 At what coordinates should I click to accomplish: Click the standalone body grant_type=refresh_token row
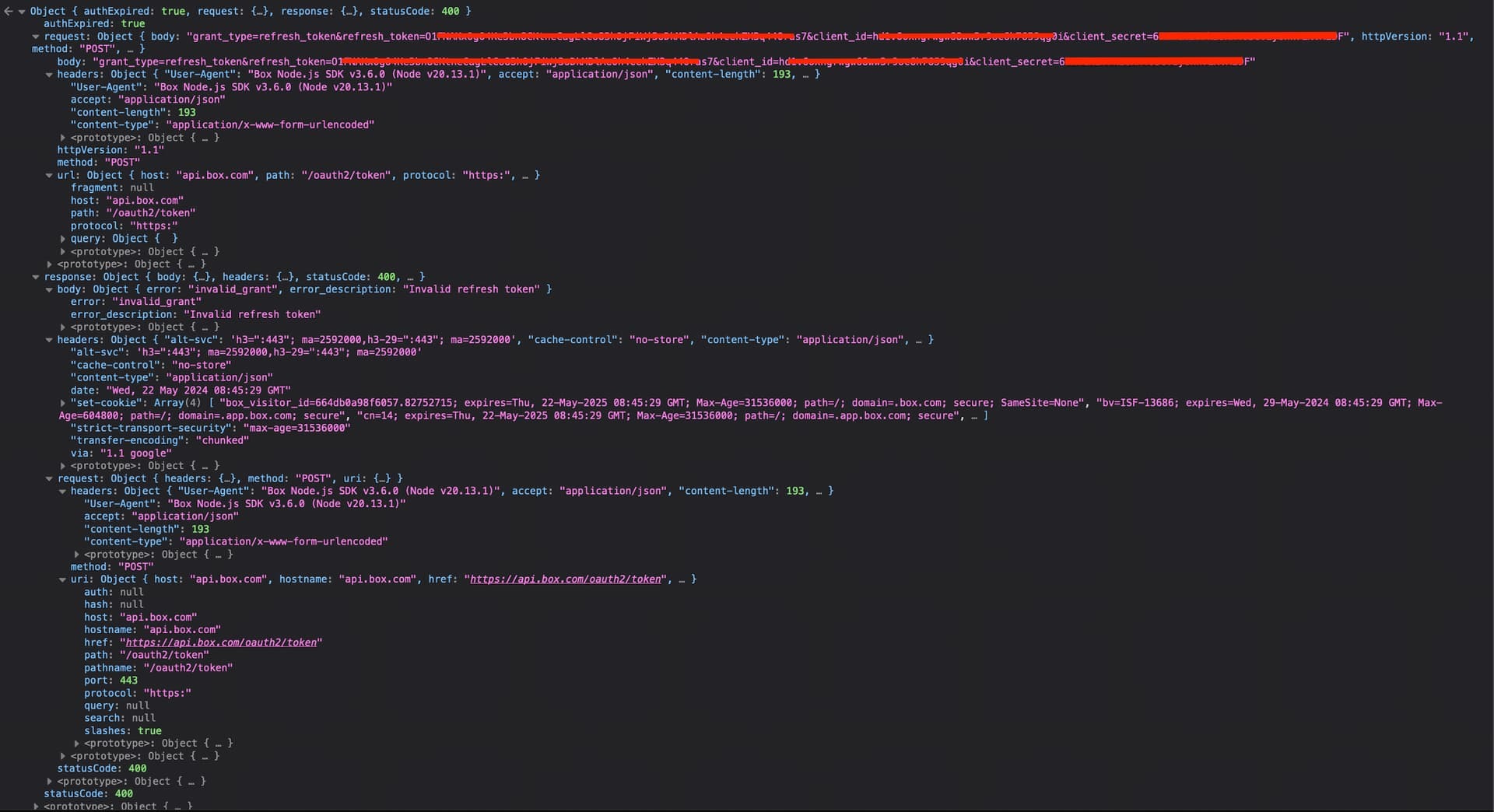(x=656, y=62)
